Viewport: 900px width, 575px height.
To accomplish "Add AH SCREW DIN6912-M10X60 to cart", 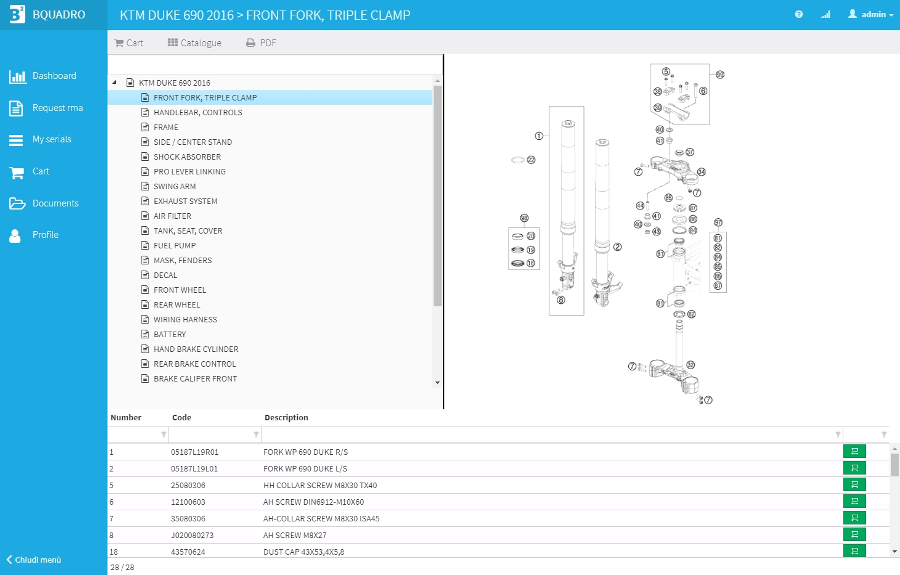I will pyautogui.click(x=854, y=502).
